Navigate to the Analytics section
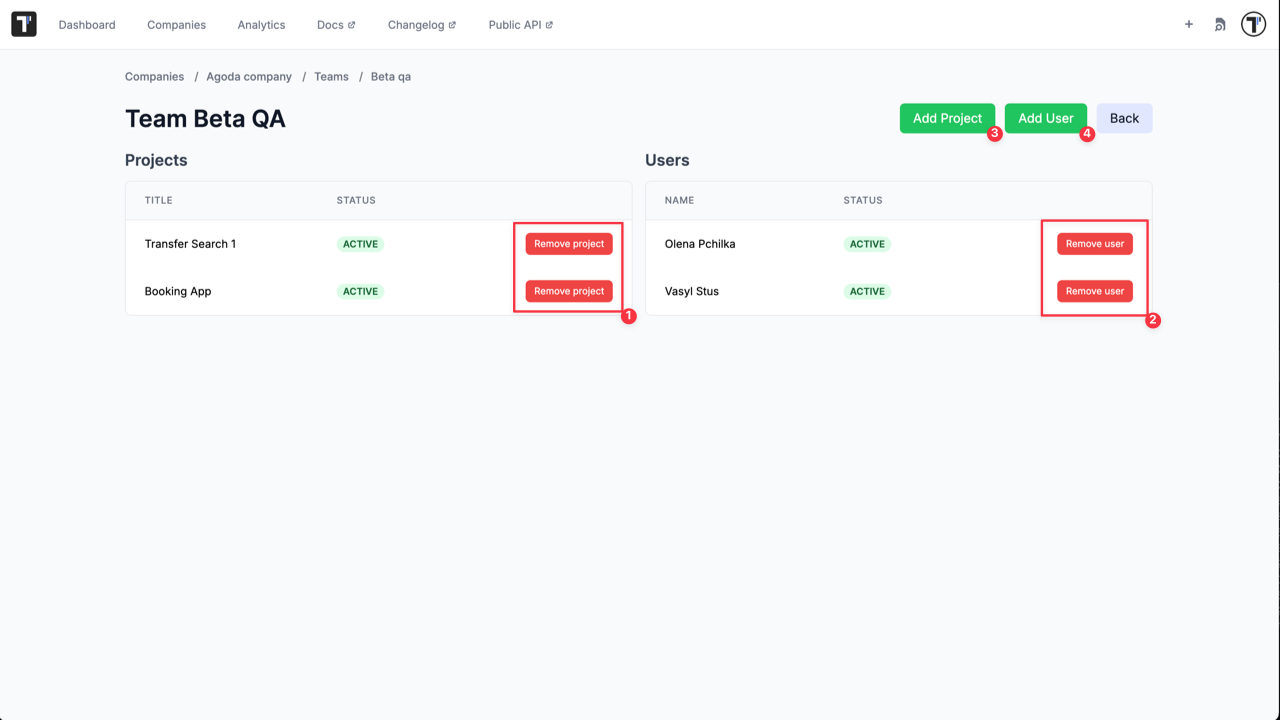 point(261,24)
